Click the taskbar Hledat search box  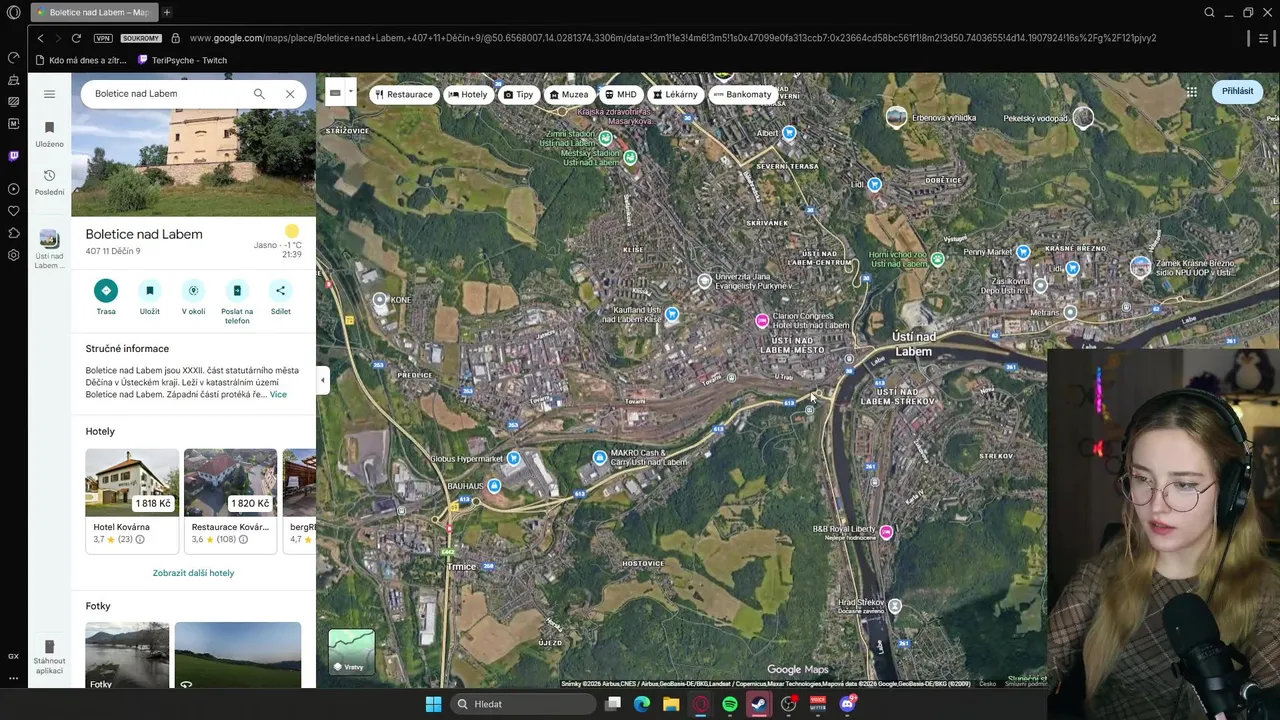(x=523, y=704)
